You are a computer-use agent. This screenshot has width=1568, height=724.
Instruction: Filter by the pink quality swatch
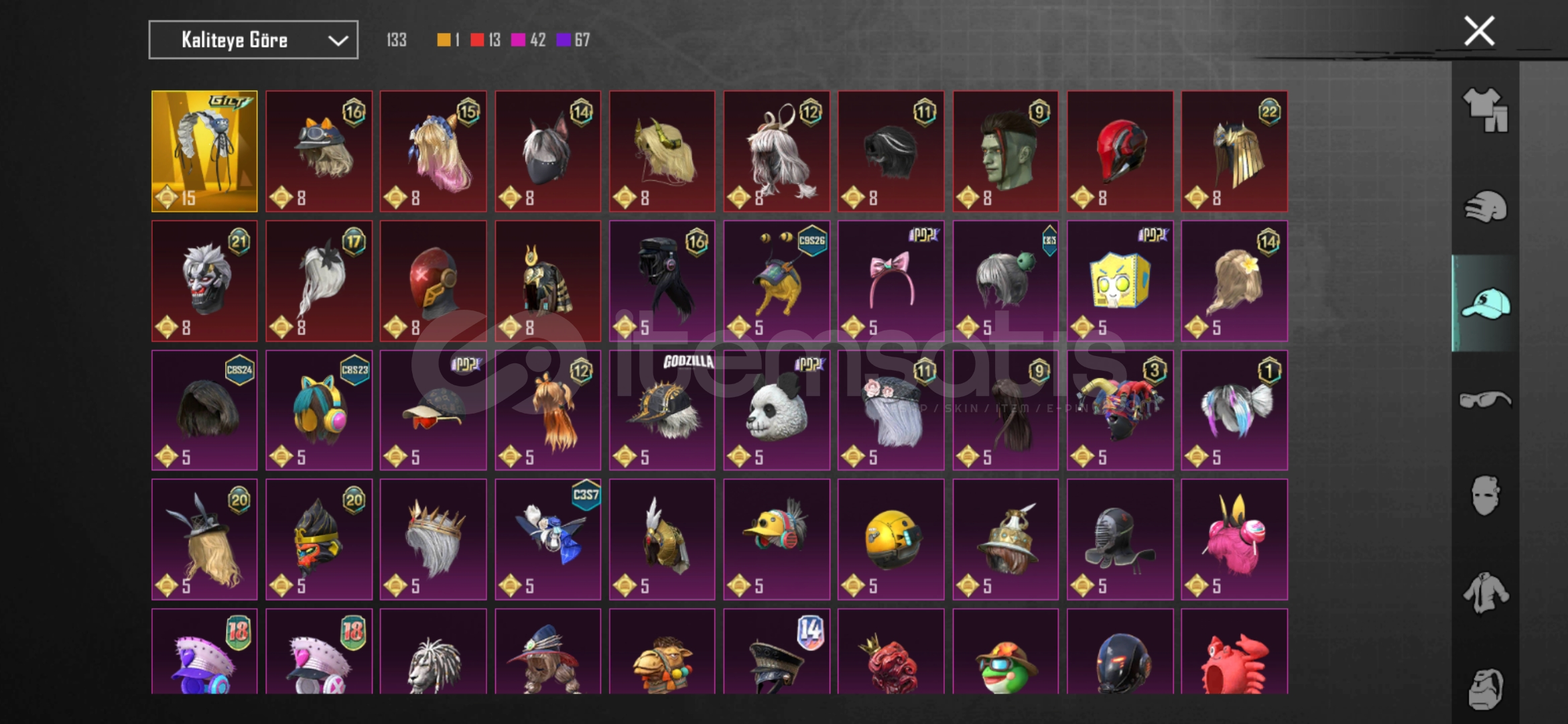tap(518, 40)
